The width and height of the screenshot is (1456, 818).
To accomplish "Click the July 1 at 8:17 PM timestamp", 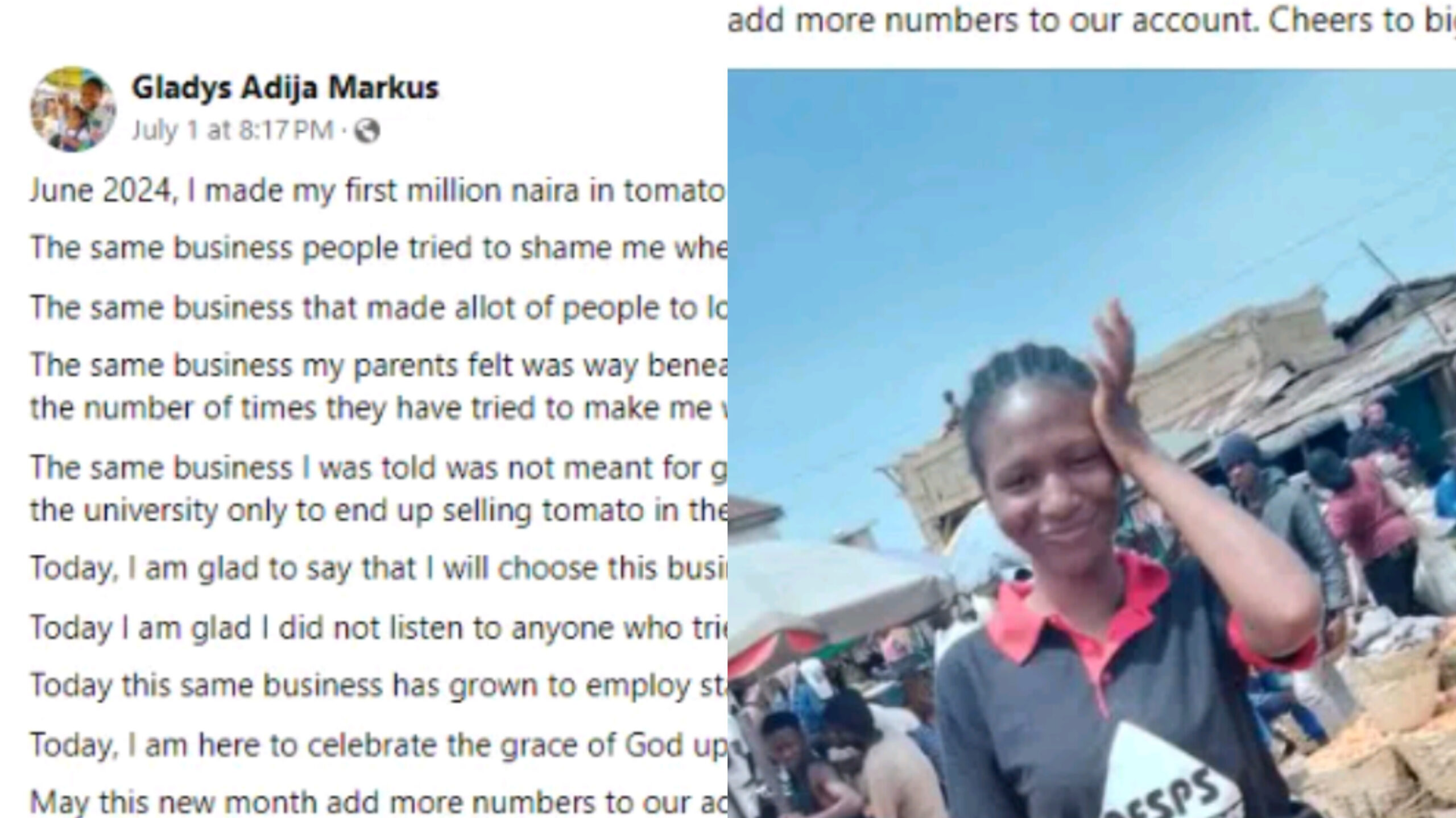I will click(232, 130).
